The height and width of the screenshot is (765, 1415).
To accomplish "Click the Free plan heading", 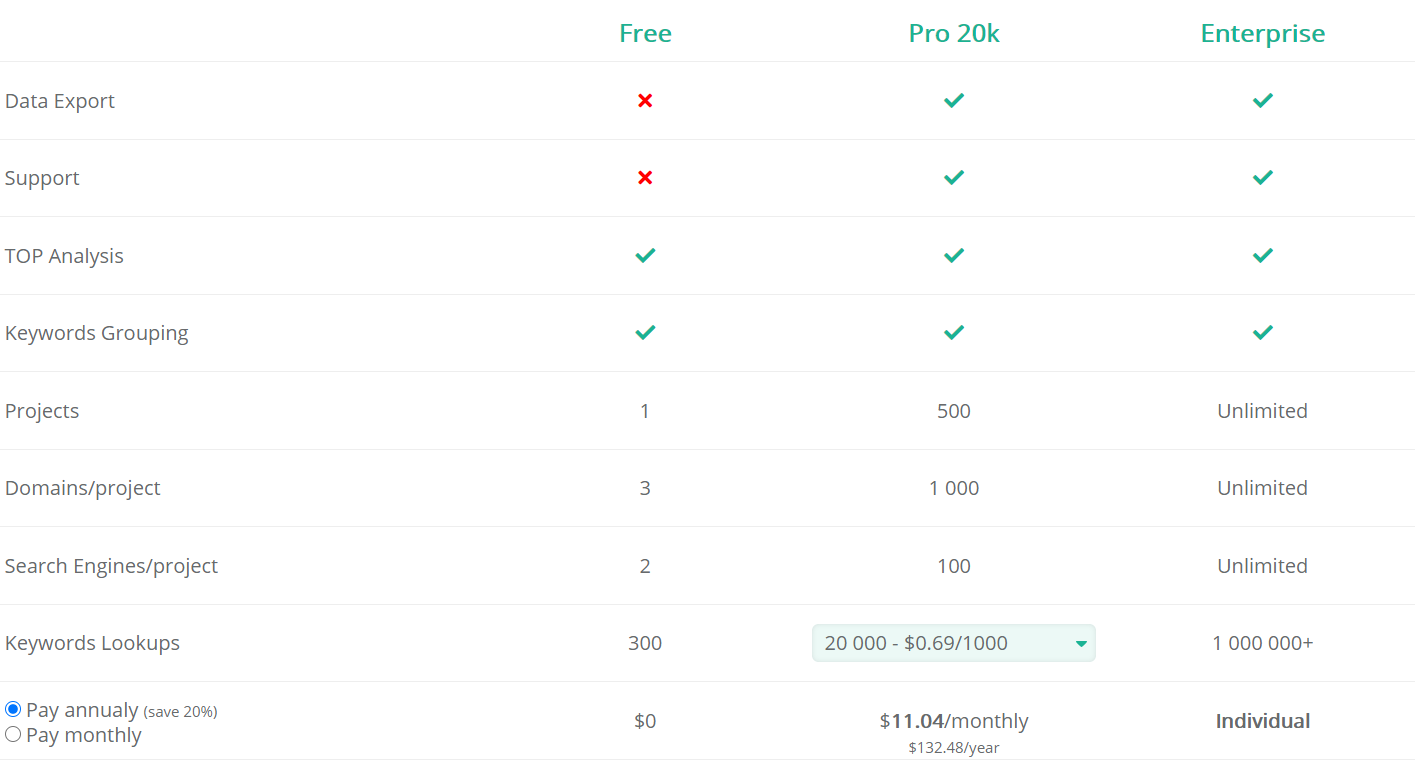I will (645, 33).
